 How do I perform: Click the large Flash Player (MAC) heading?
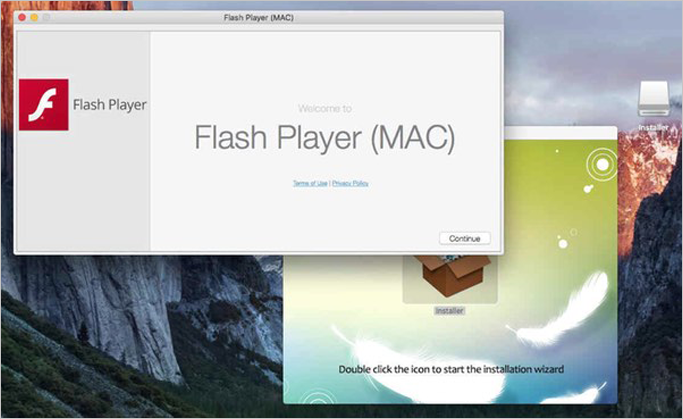[x=325, y=138]
